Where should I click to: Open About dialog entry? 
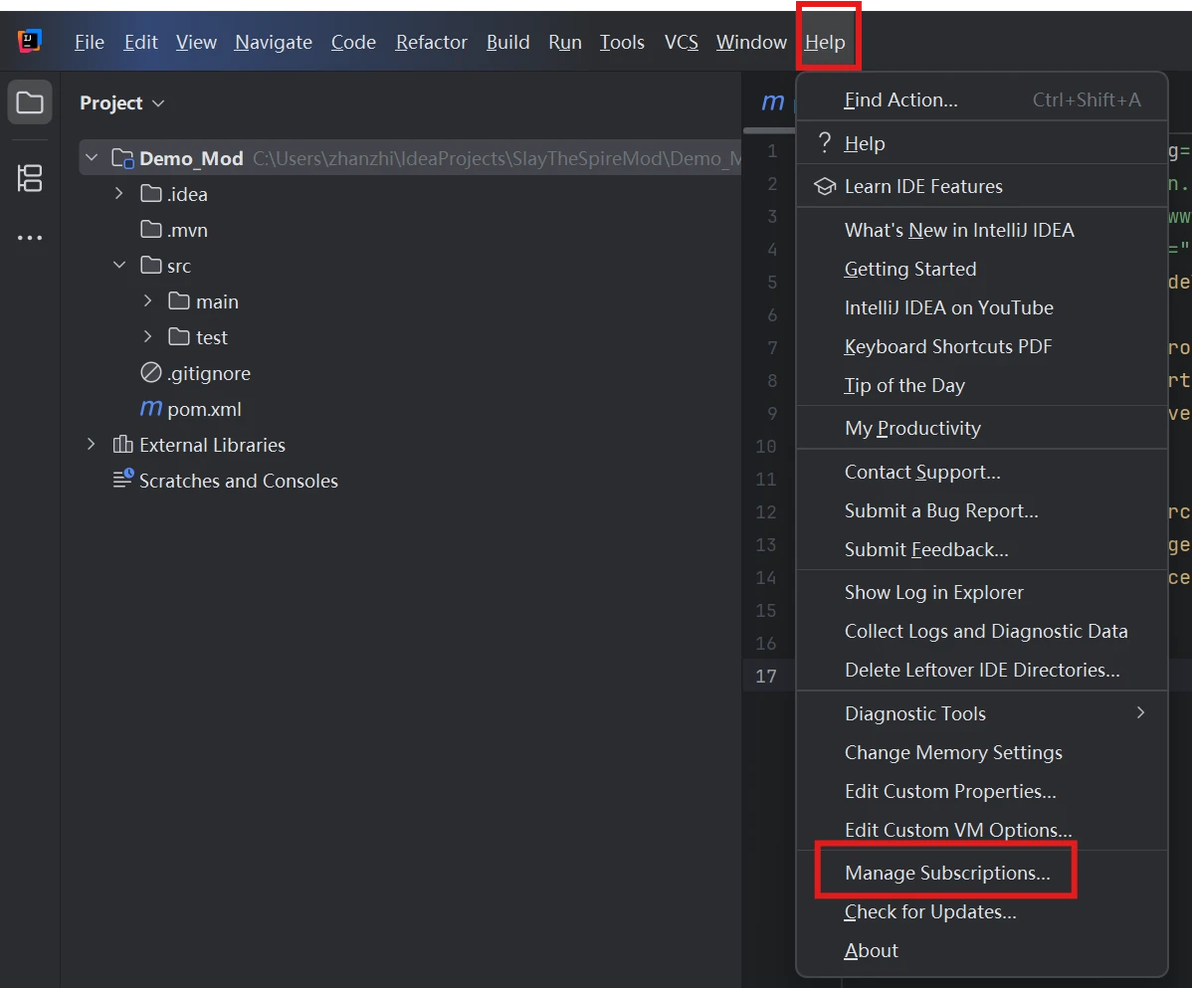pos(982,950)
